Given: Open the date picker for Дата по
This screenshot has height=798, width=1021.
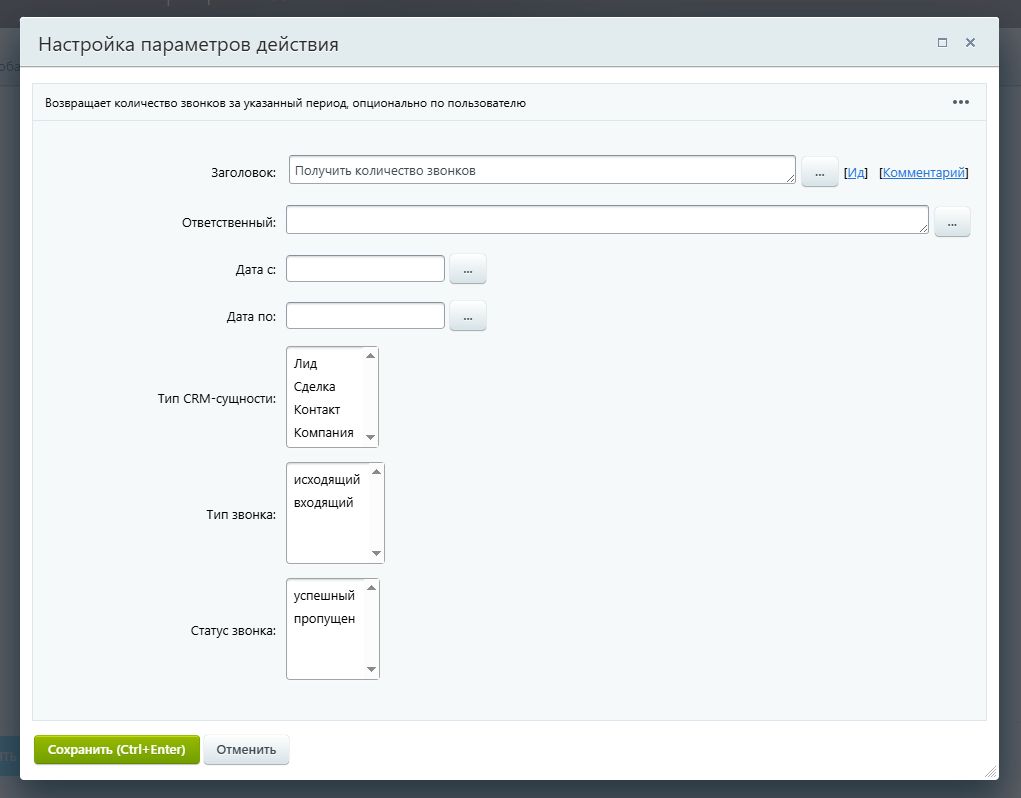Looking at the screenshot, I should click(467, 315).
